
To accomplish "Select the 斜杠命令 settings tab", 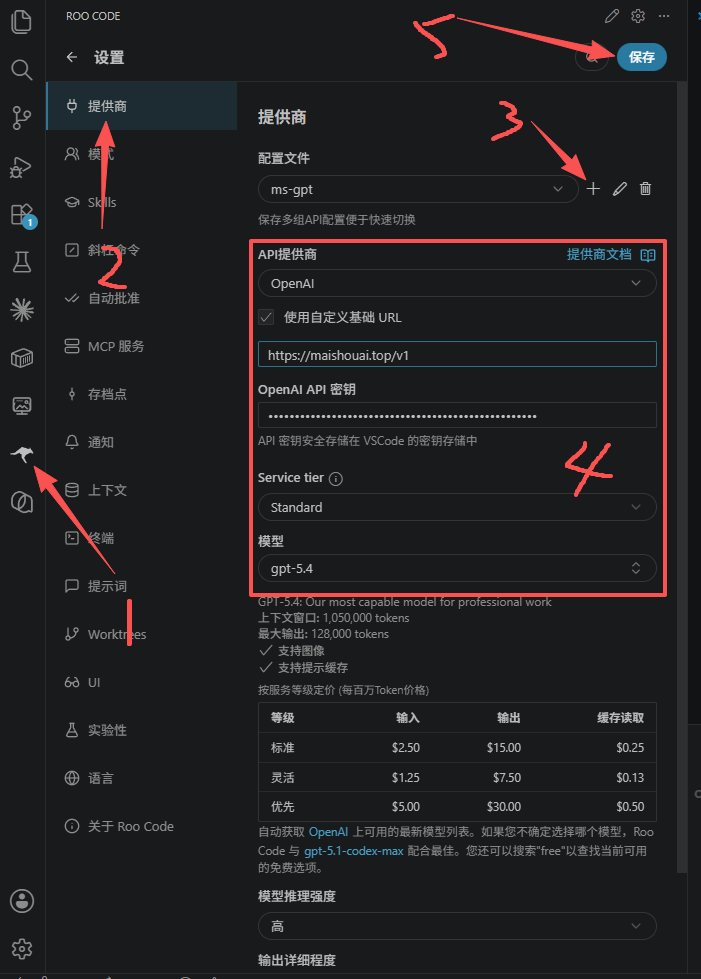I will pyautogui.click(x=142, y=250).
